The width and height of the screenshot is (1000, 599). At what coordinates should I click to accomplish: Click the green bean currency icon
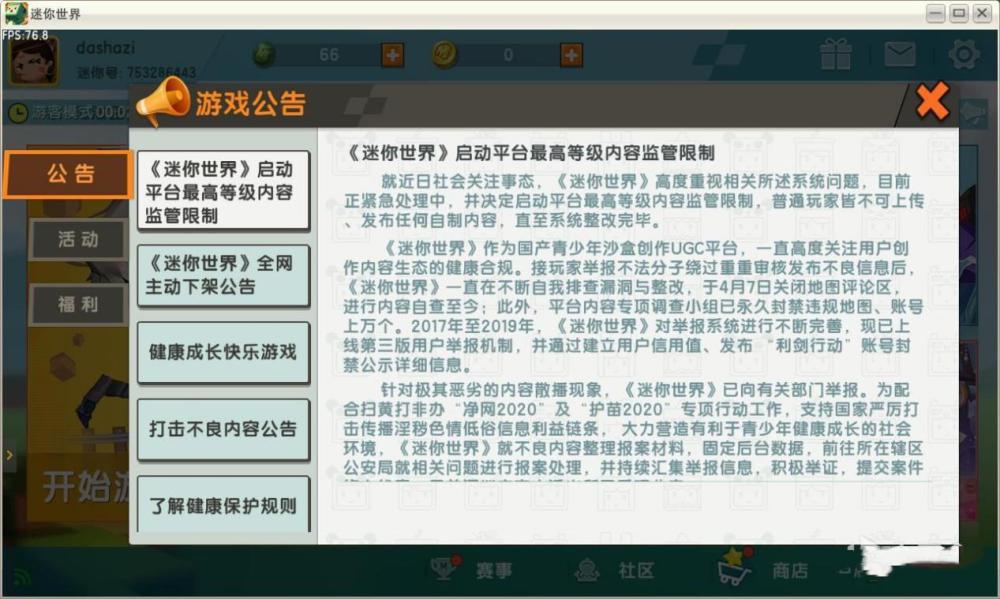pos(264,55)
